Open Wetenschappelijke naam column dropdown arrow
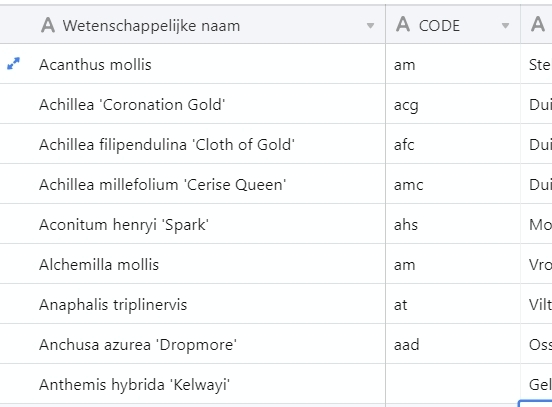Image resolution: width=552 pixels, height=407 pixels. (370, 26)
